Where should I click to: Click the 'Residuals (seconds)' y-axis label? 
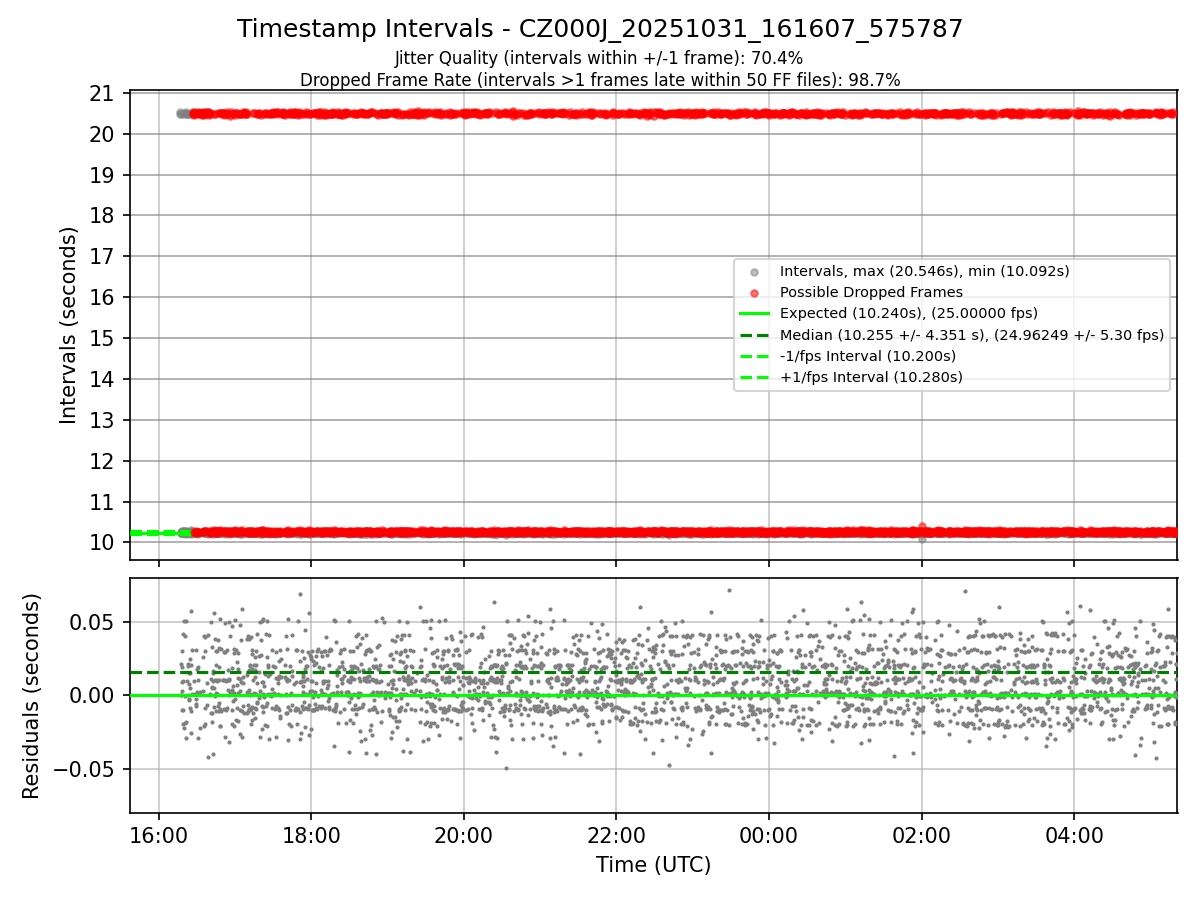tap(32, 696)
